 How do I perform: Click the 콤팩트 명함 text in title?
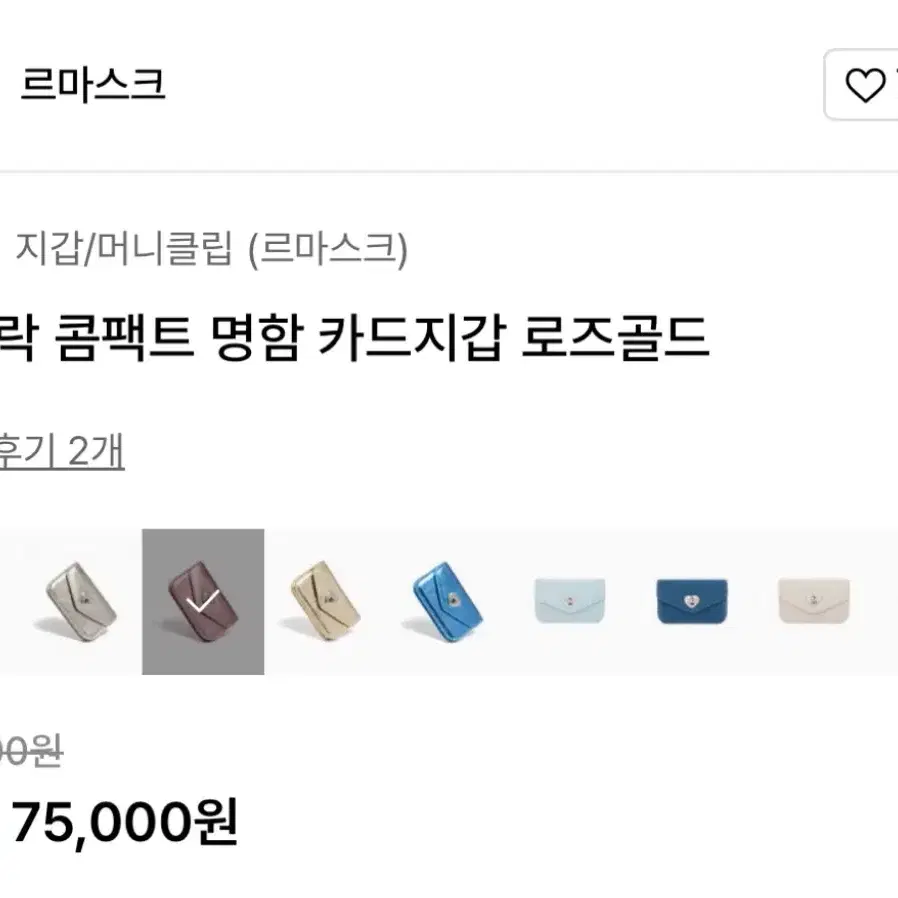point(177,338)
